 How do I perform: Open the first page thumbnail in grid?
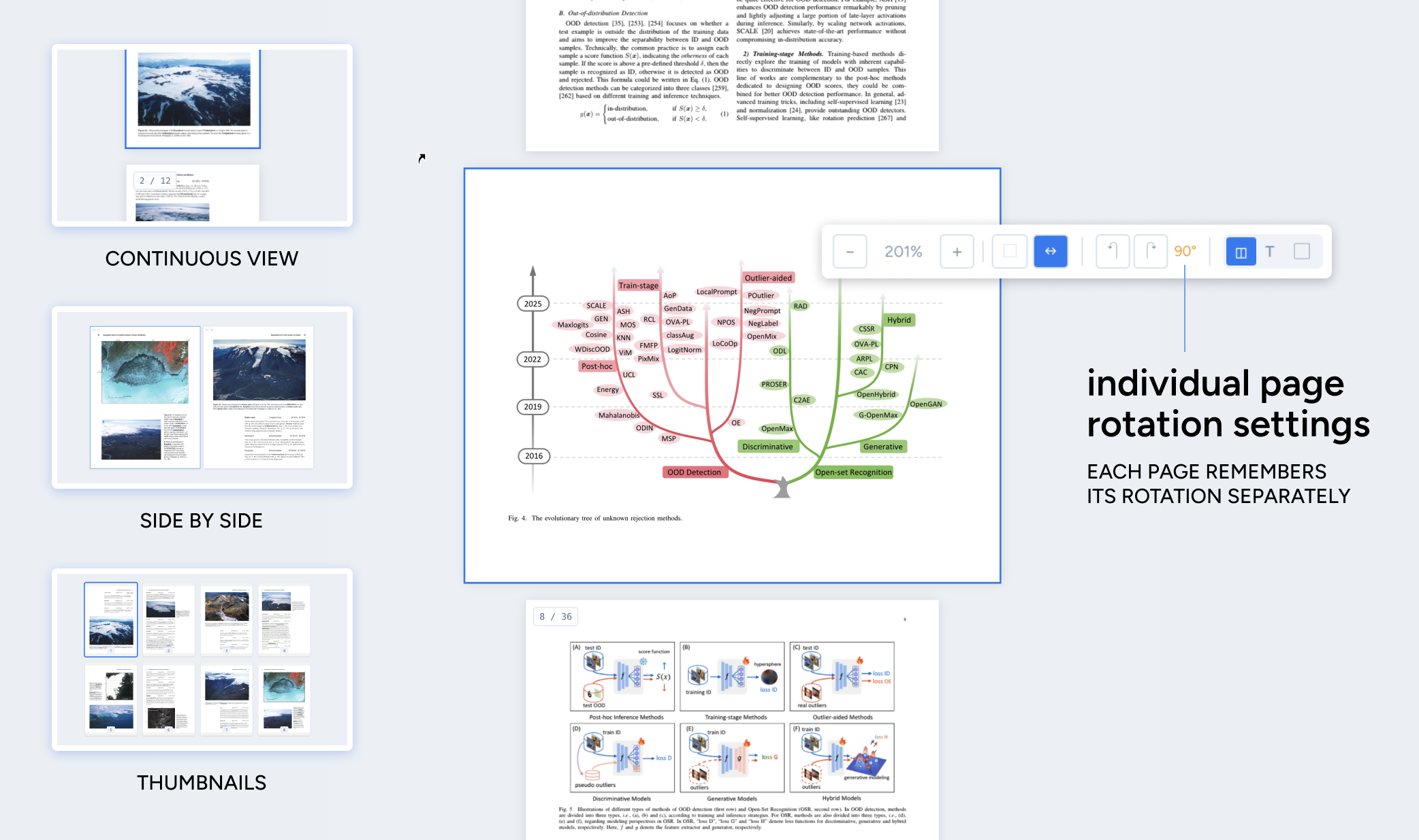(x=111, y=619)
